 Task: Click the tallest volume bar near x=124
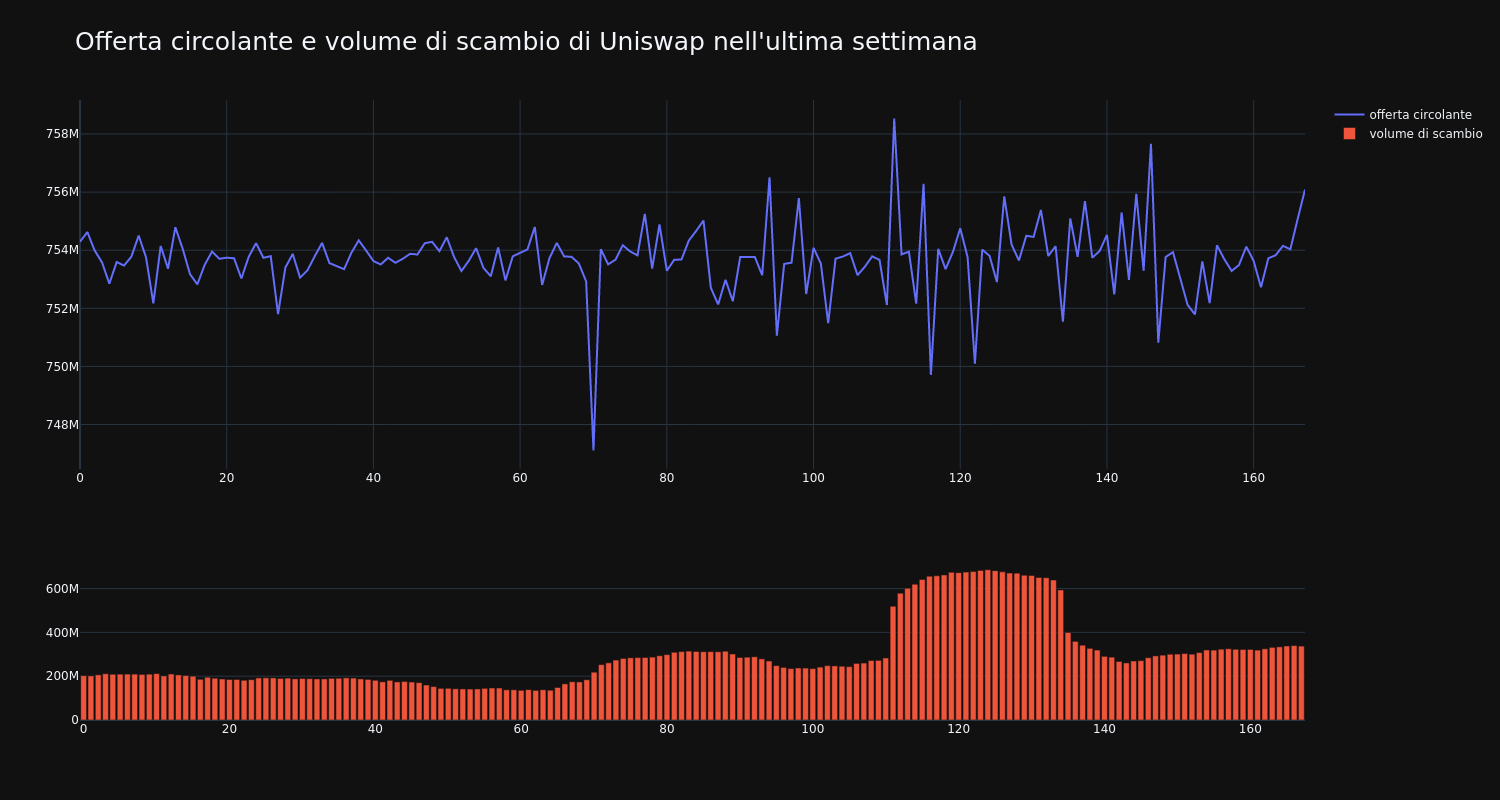[x=988, y=645]
